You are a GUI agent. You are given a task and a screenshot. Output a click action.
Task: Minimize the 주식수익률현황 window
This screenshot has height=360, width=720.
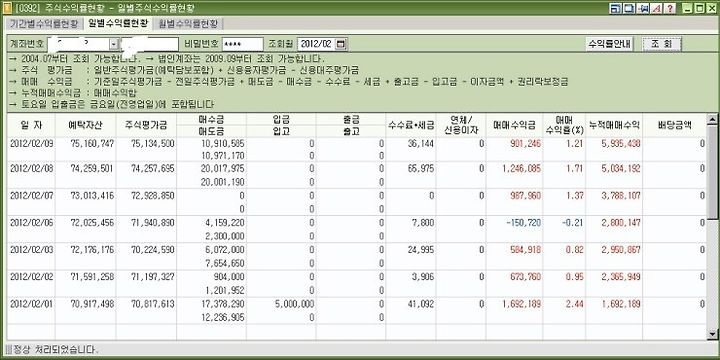(688, 8)
